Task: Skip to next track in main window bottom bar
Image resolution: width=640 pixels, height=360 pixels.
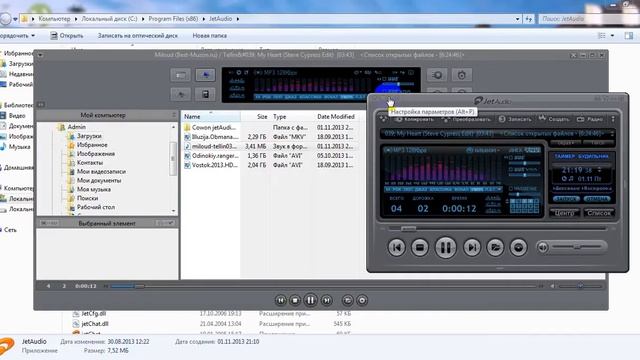Action: coord(327,300)
